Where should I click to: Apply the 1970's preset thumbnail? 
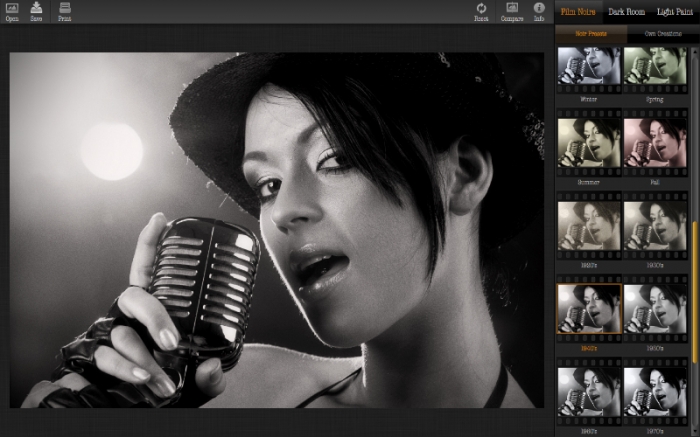655,392
